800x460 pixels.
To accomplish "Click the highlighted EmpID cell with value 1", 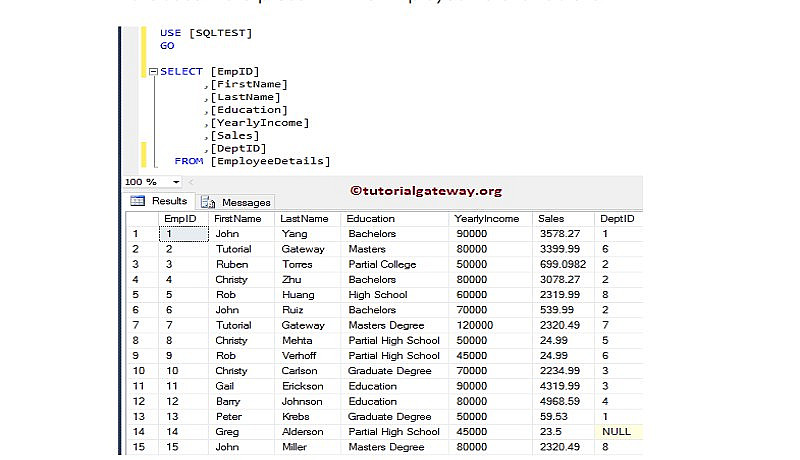I will [x=184, y=234].
